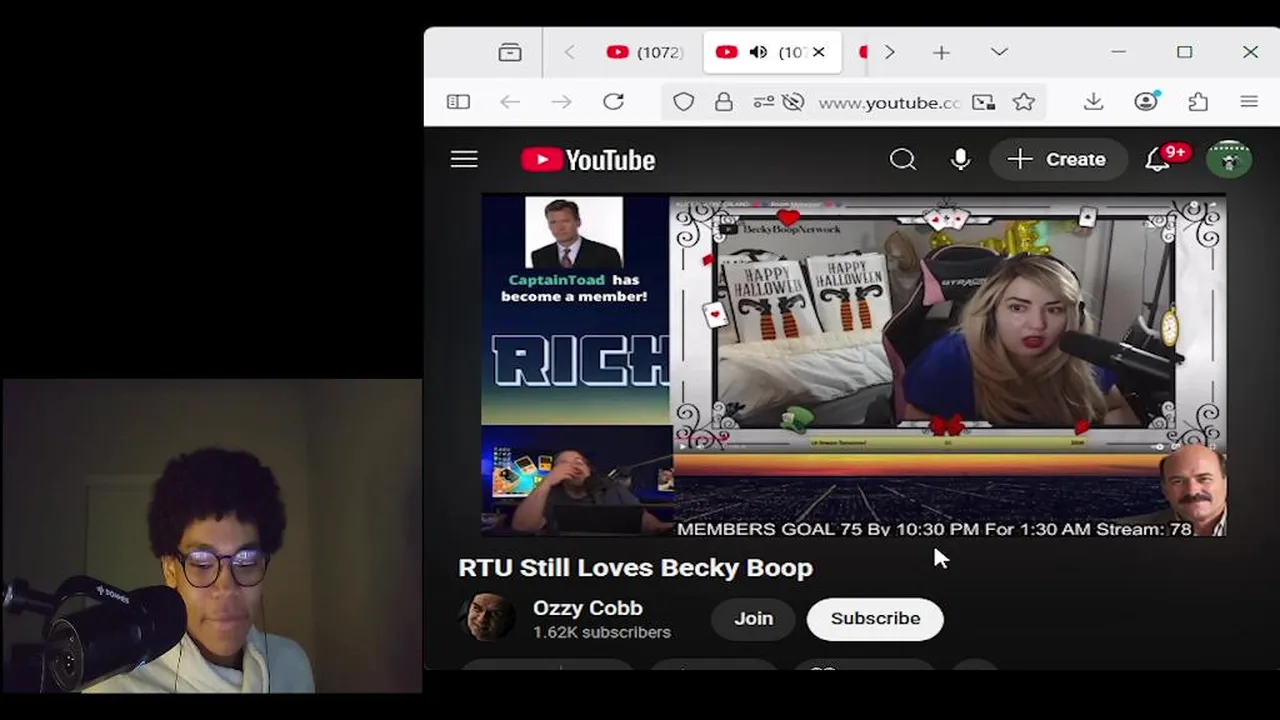Viewport: 1280px width, 720px height.
Task: Open the Ozzy Cobb channel avatar
Action: point(487,619)
